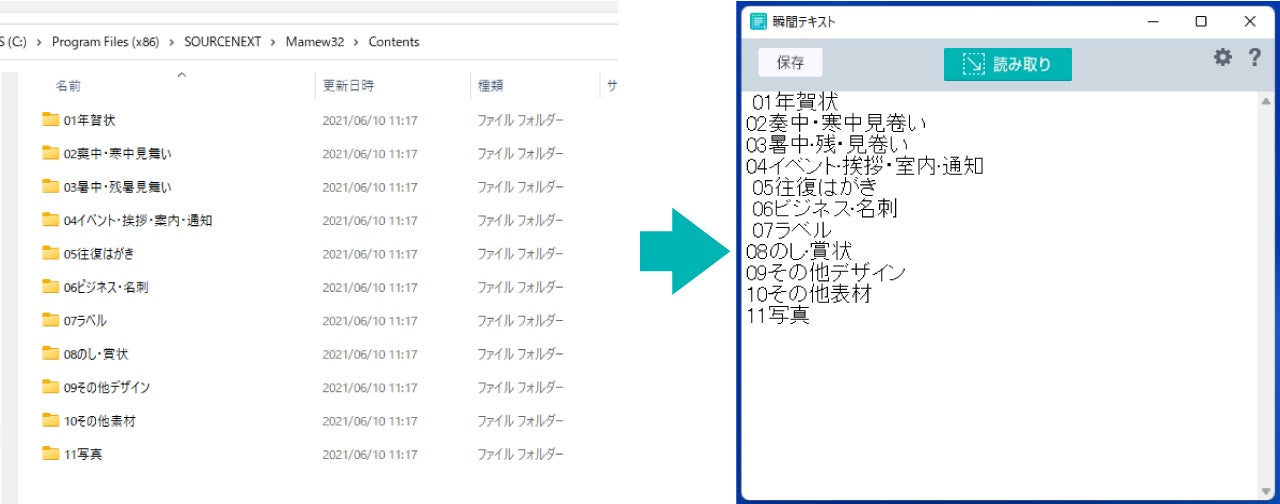Open settings via the gear icon

1222,58
